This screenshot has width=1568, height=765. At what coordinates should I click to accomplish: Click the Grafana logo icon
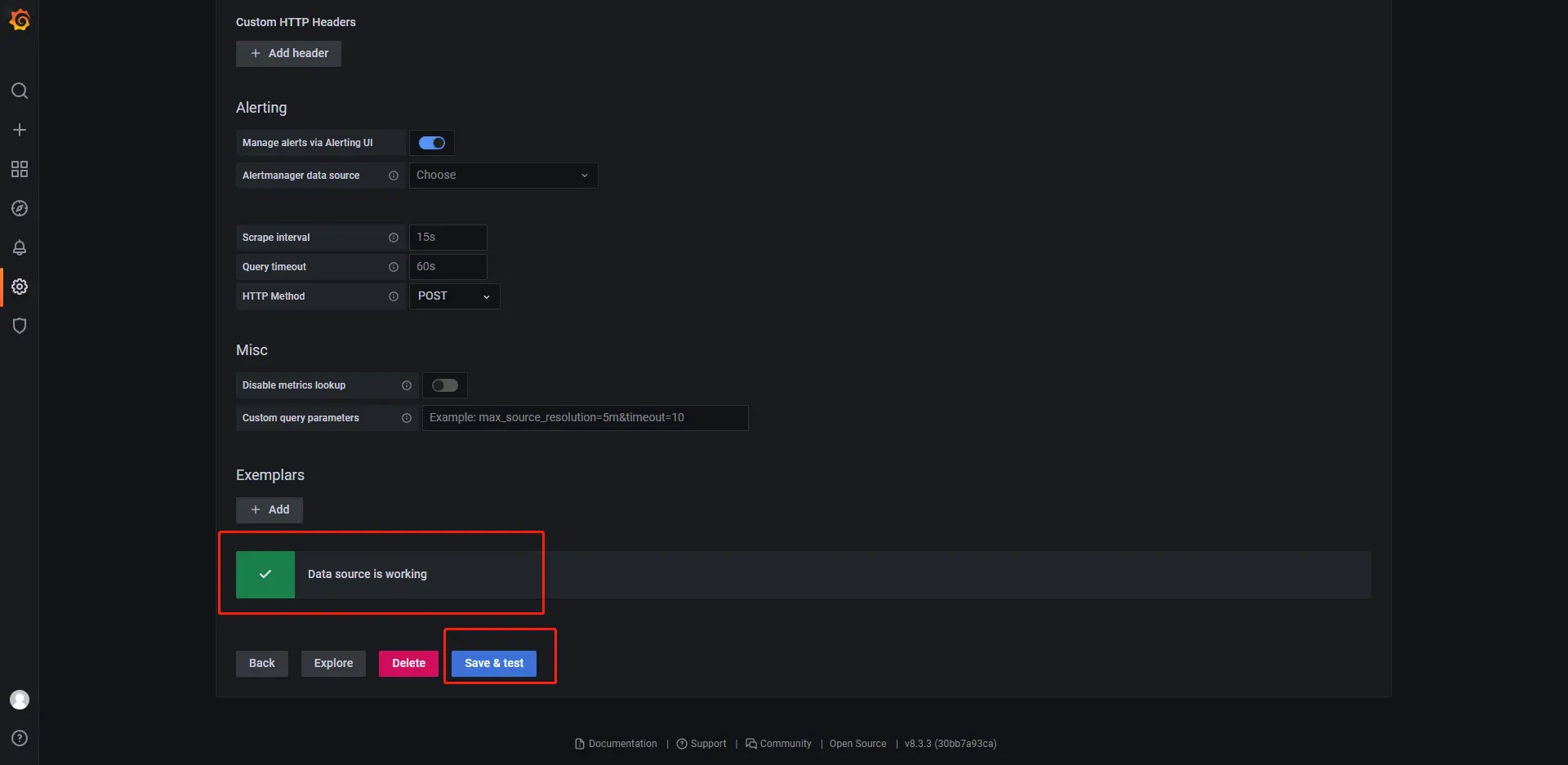click(x=20, y=20)
